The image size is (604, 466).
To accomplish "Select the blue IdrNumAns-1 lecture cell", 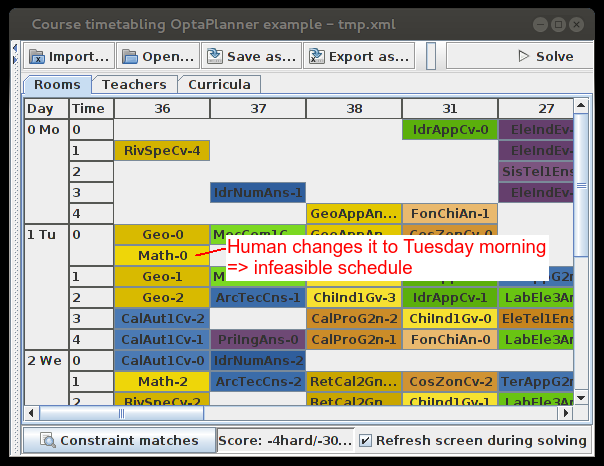I will (x=258, y=192).
